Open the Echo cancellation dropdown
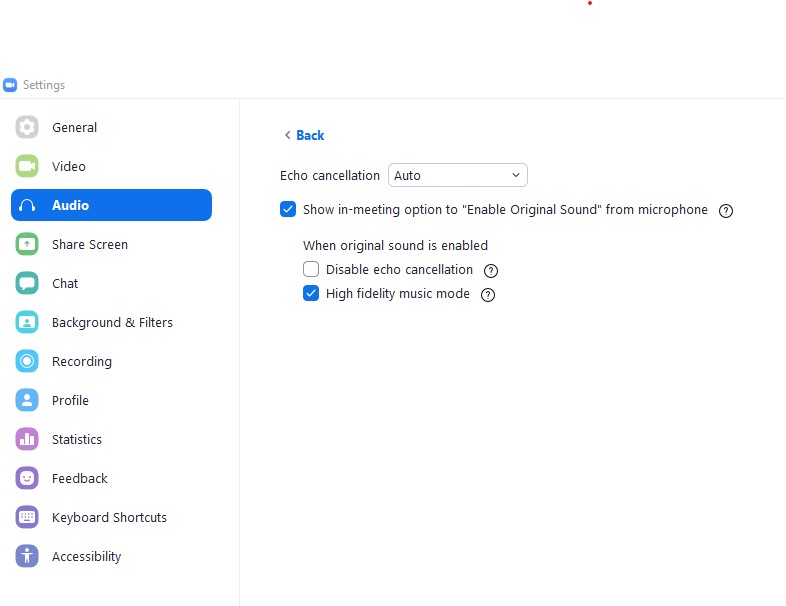This screenshot has width=786, height=606. click(457, 175)
